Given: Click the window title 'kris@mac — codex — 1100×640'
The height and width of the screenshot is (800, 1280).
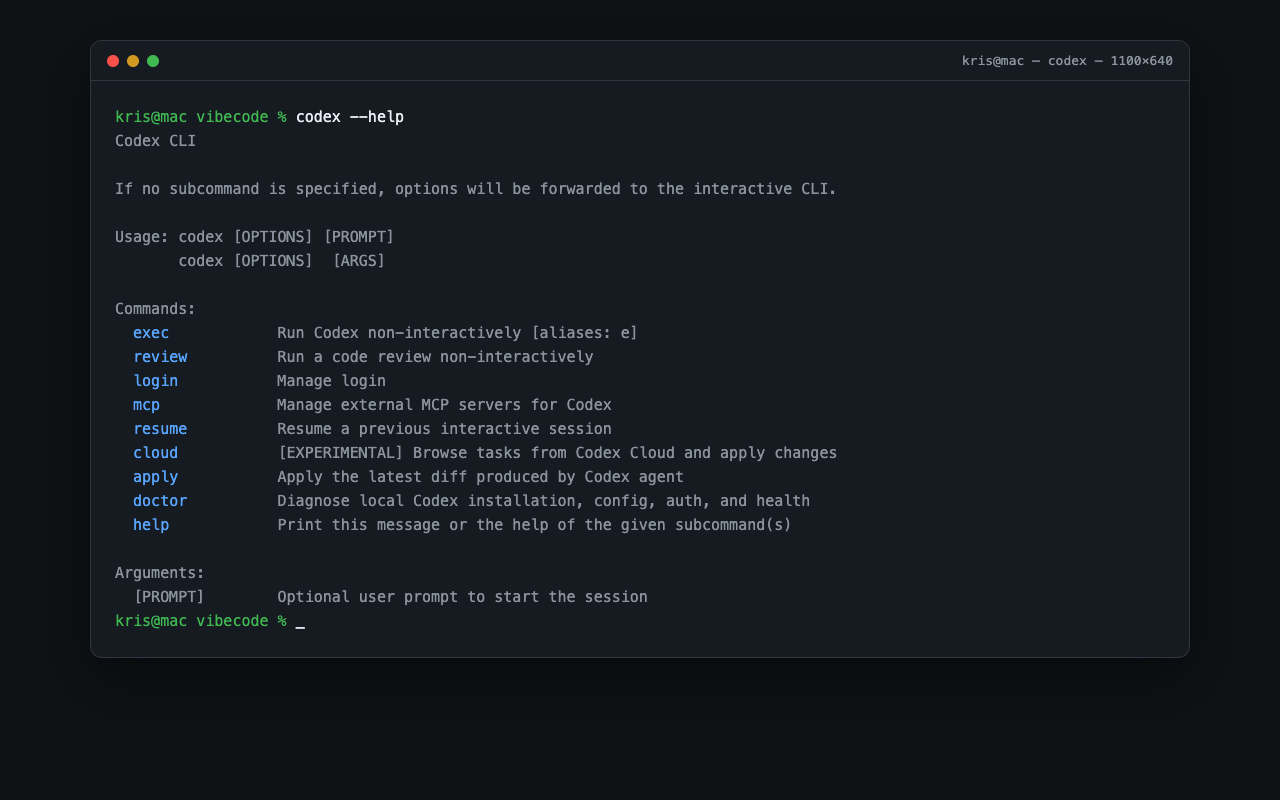Looking at the screenshot, I should 1067,61.
